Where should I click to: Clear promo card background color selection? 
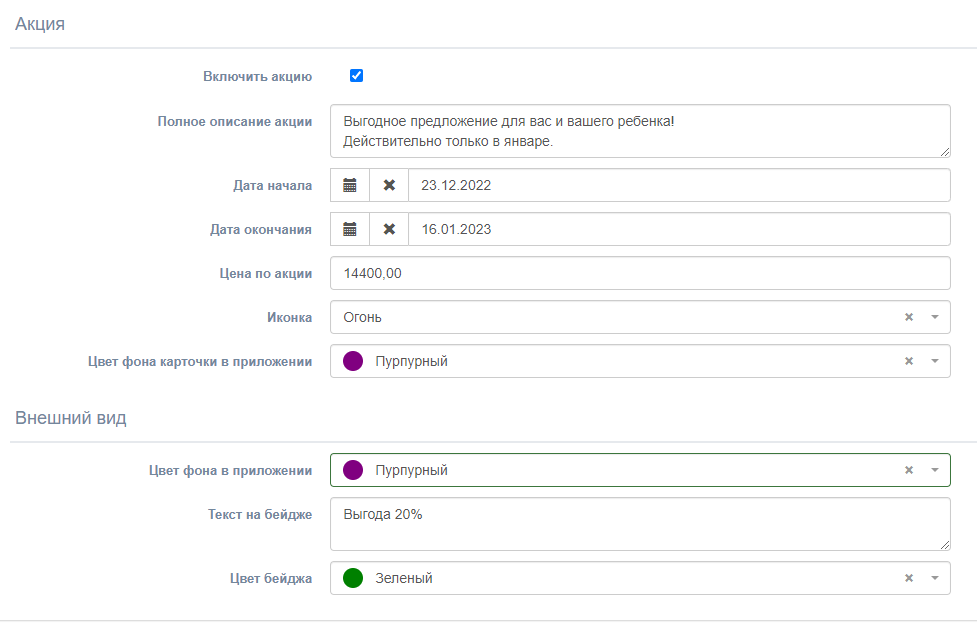(909, 361)
